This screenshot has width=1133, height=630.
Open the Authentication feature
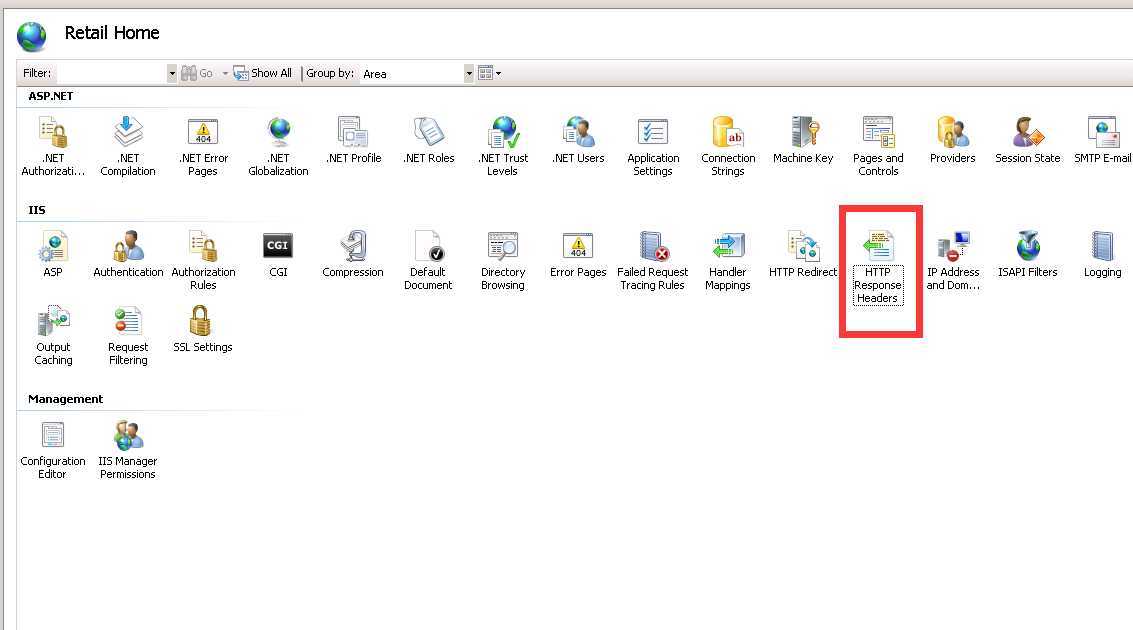point(128,254)
